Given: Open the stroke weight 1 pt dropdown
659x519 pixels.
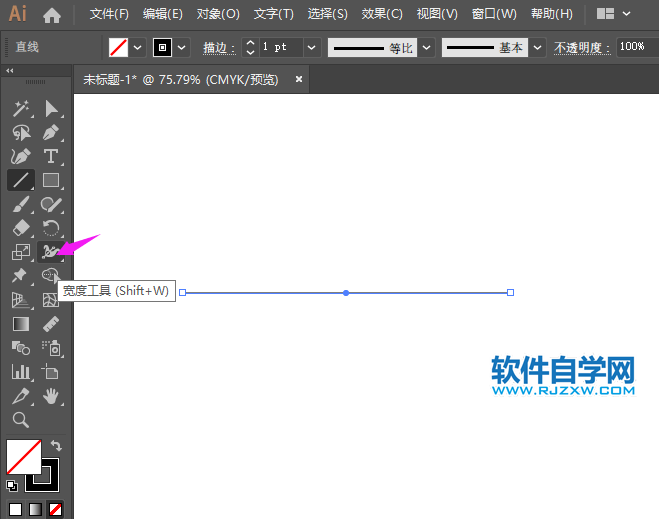Looking at the screenshot, I should click(312, 47).
